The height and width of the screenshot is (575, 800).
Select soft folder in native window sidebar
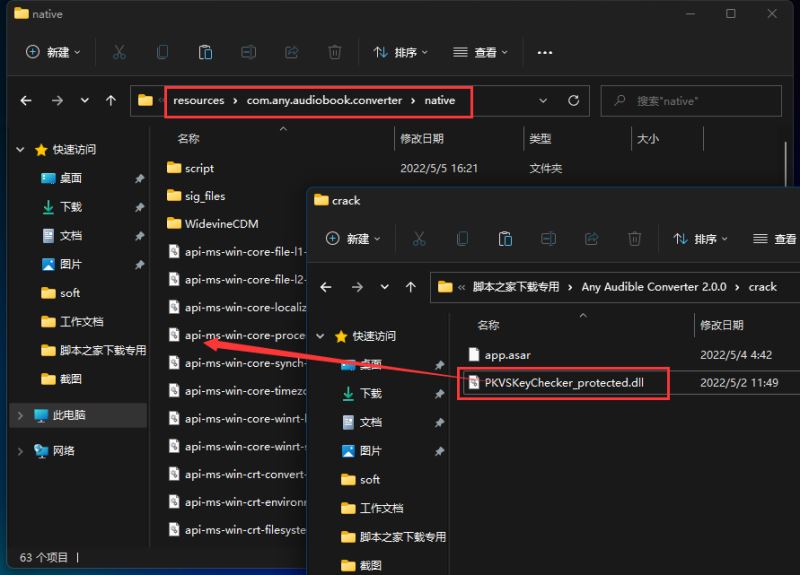(60, 293)
